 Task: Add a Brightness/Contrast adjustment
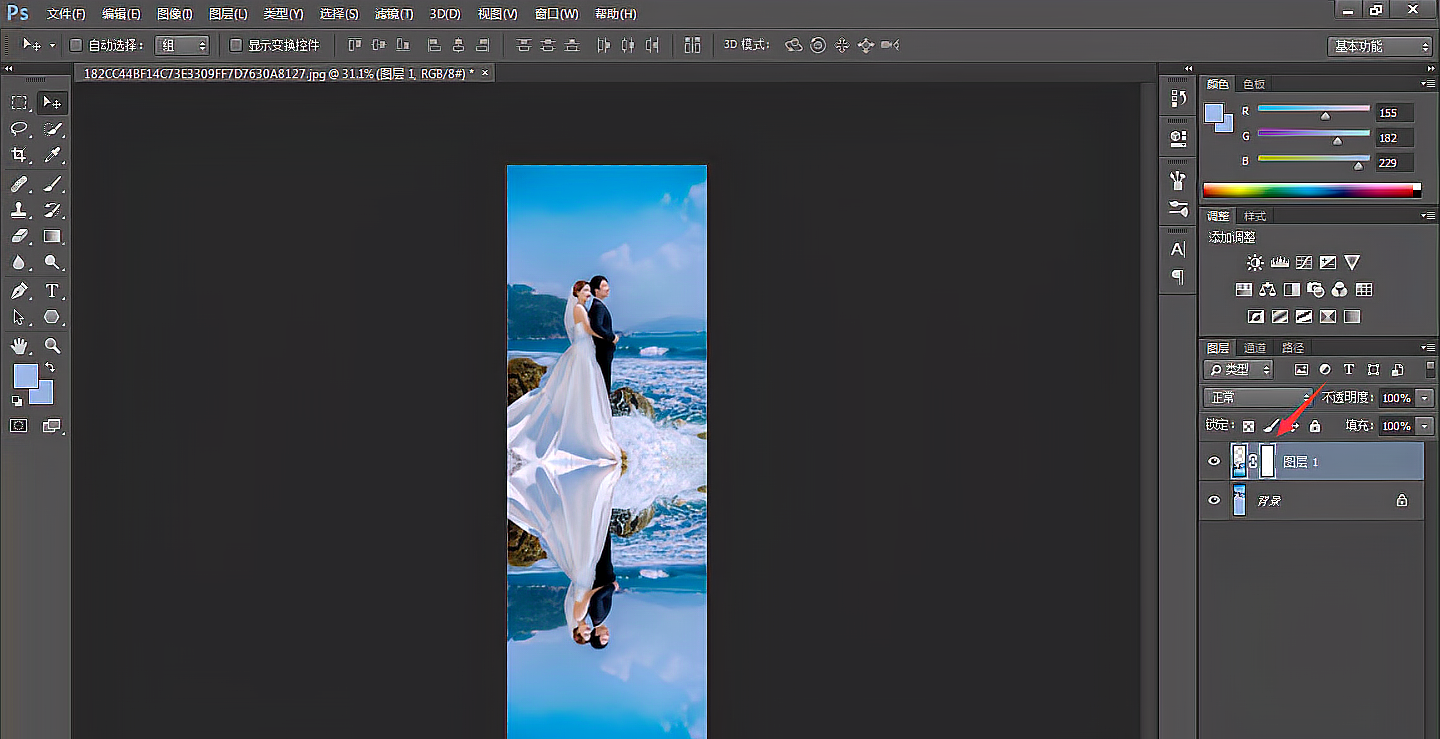pyautogui.click(x=1255, y=263)
